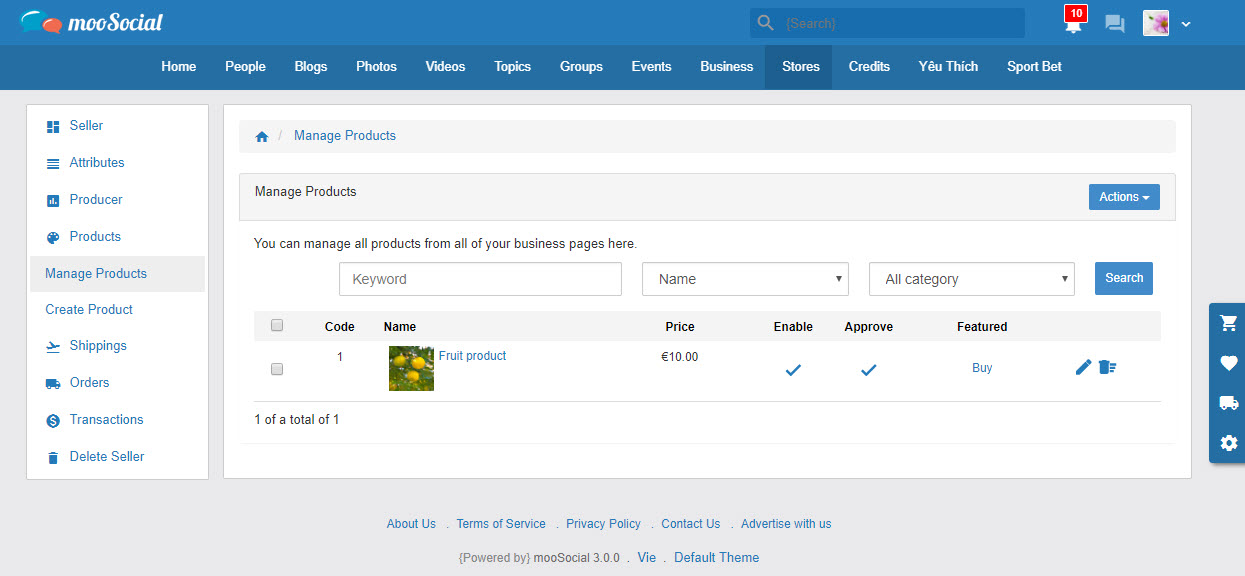Expand the user account menu arrow
The height and width of the screenshot is (576, 1245).
tap(1186, 24)
